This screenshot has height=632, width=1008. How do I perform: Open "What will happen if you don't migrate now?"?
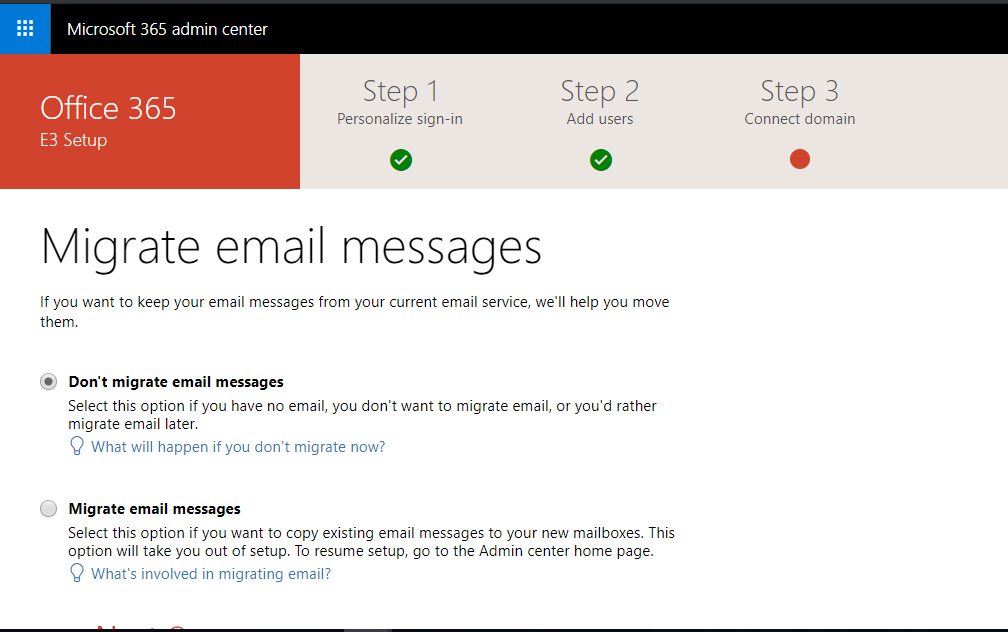(238, 445)
